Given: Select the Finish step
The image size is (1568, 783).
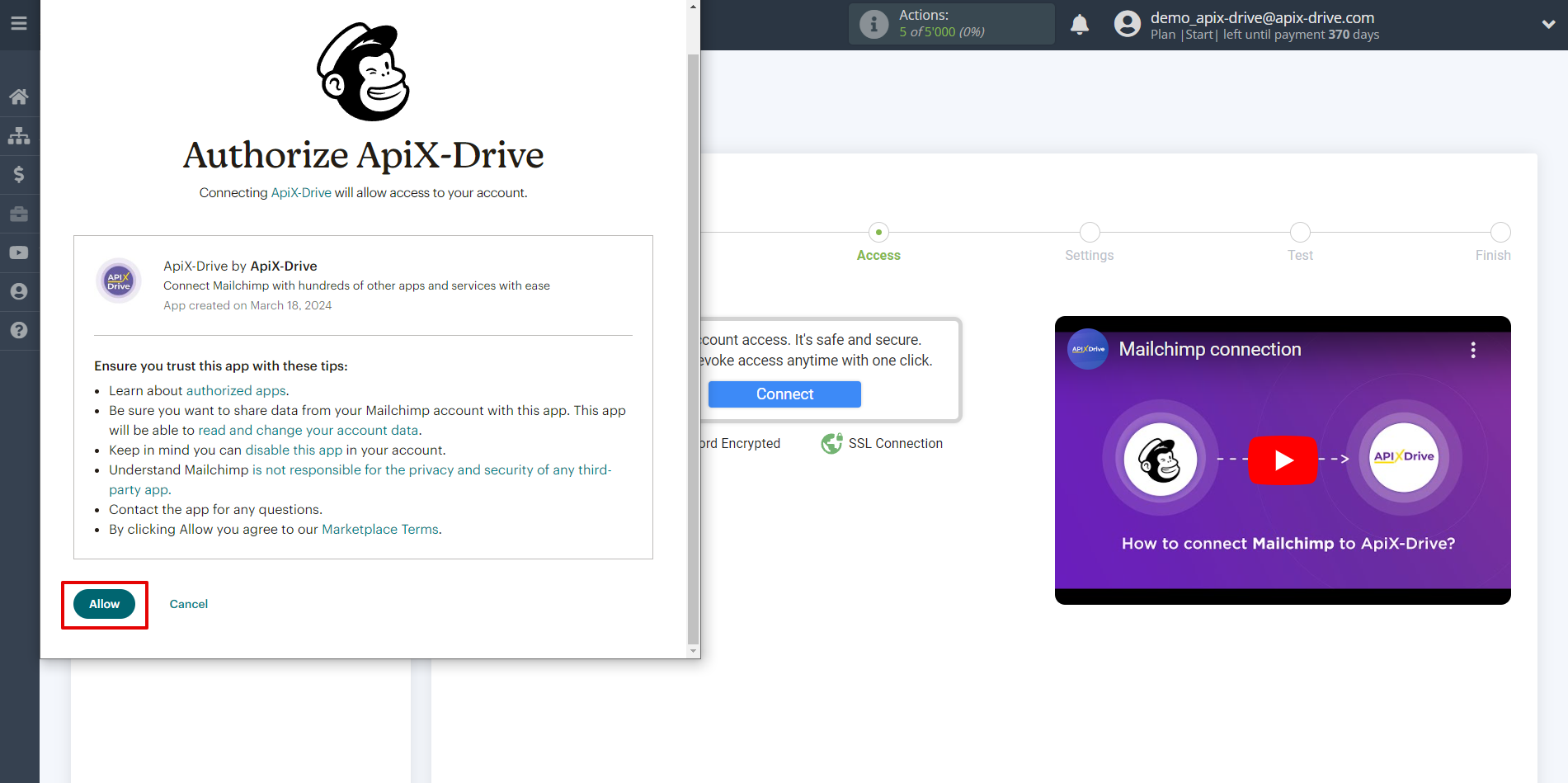Looking at the screenshot, I should 1494,243.
